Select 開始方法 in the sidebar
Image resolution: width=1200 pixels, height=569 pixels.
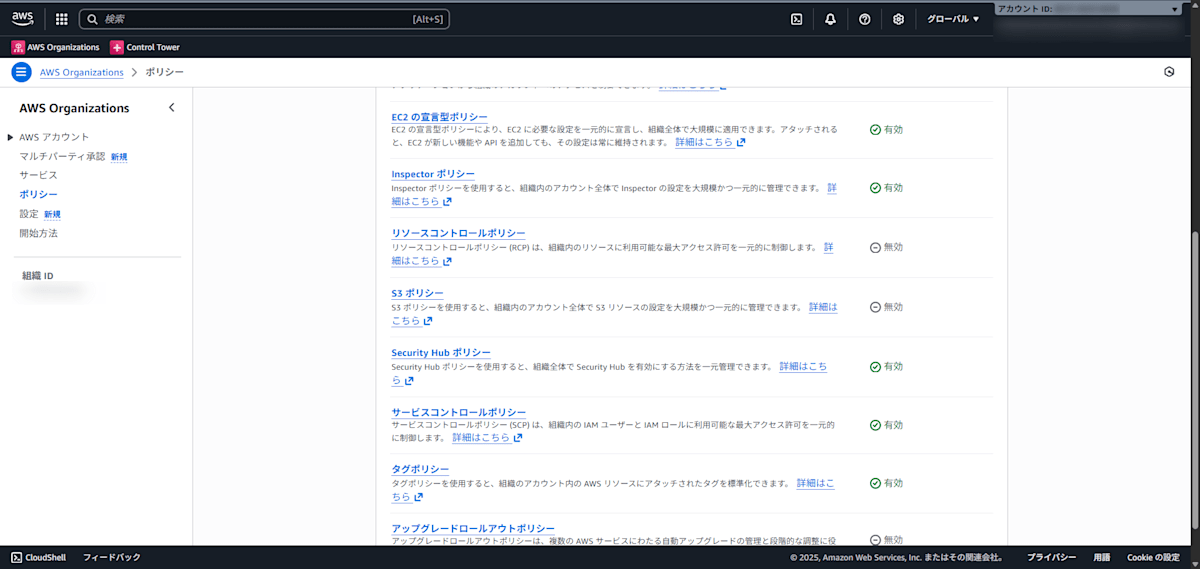pyautogui.click(x=38, y=233)
